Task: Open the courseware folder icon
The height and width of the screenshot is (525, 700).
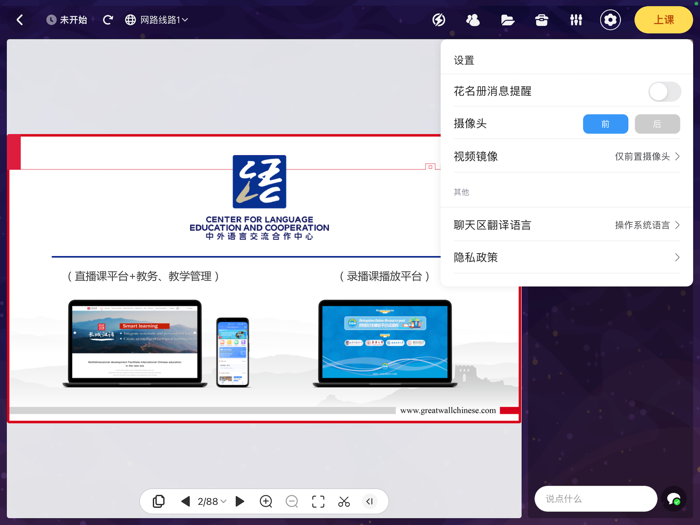Action: 507,20
